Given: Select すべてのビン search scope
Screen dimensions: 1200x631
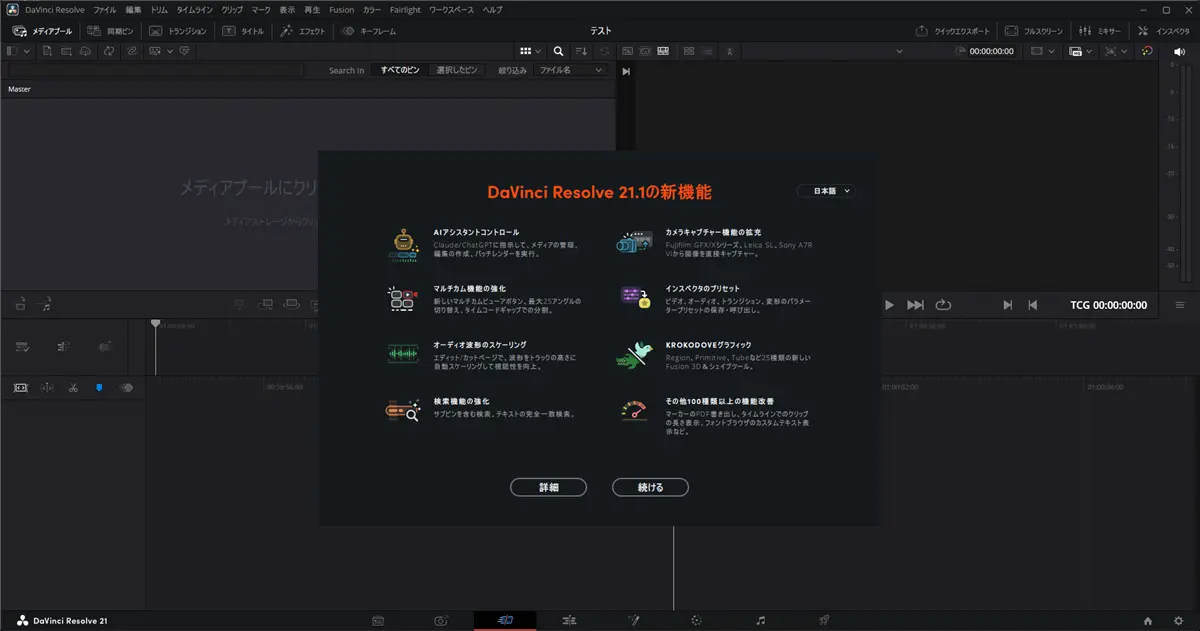Looking at the screenshot, I should [400, 70].
